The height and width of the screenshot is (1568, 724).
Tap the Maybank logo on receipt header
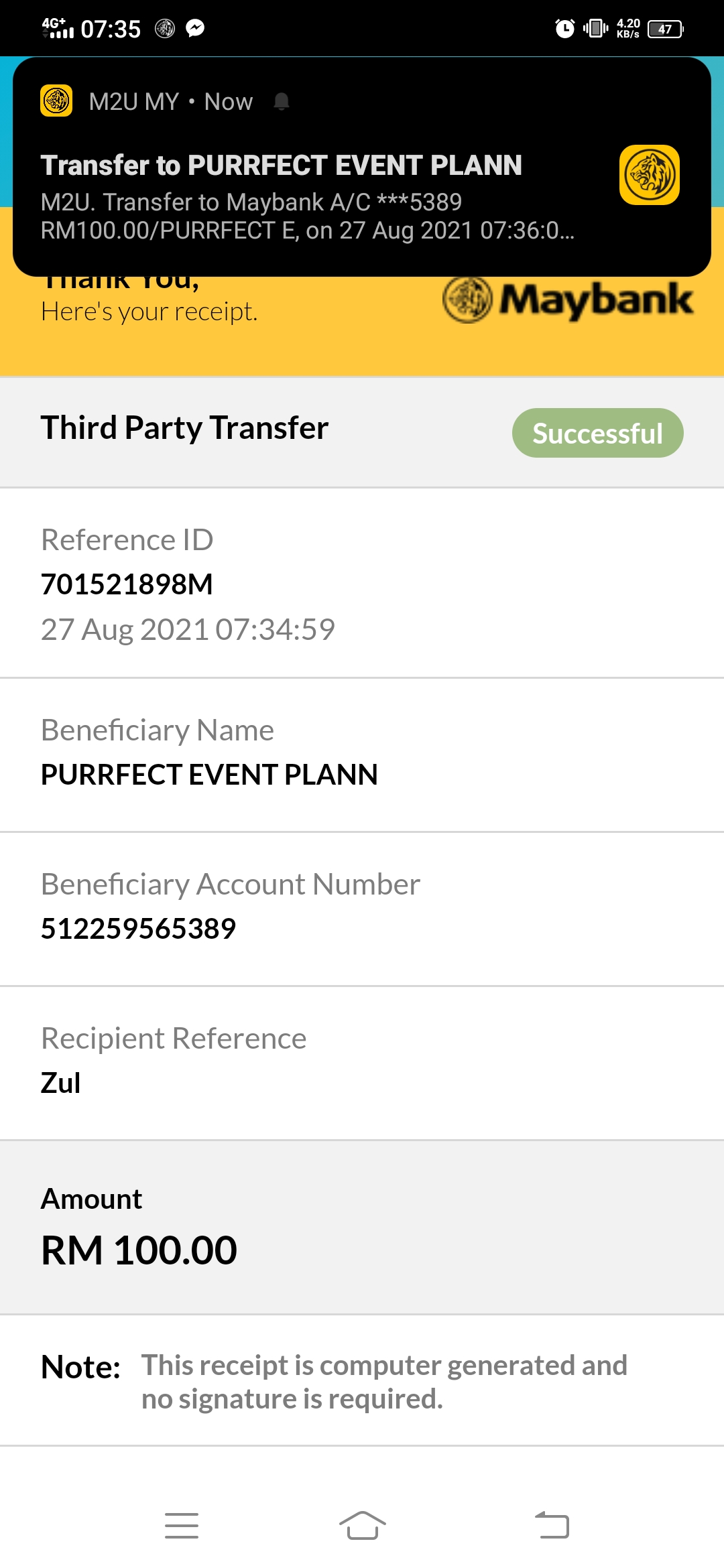tap(568, 300)
